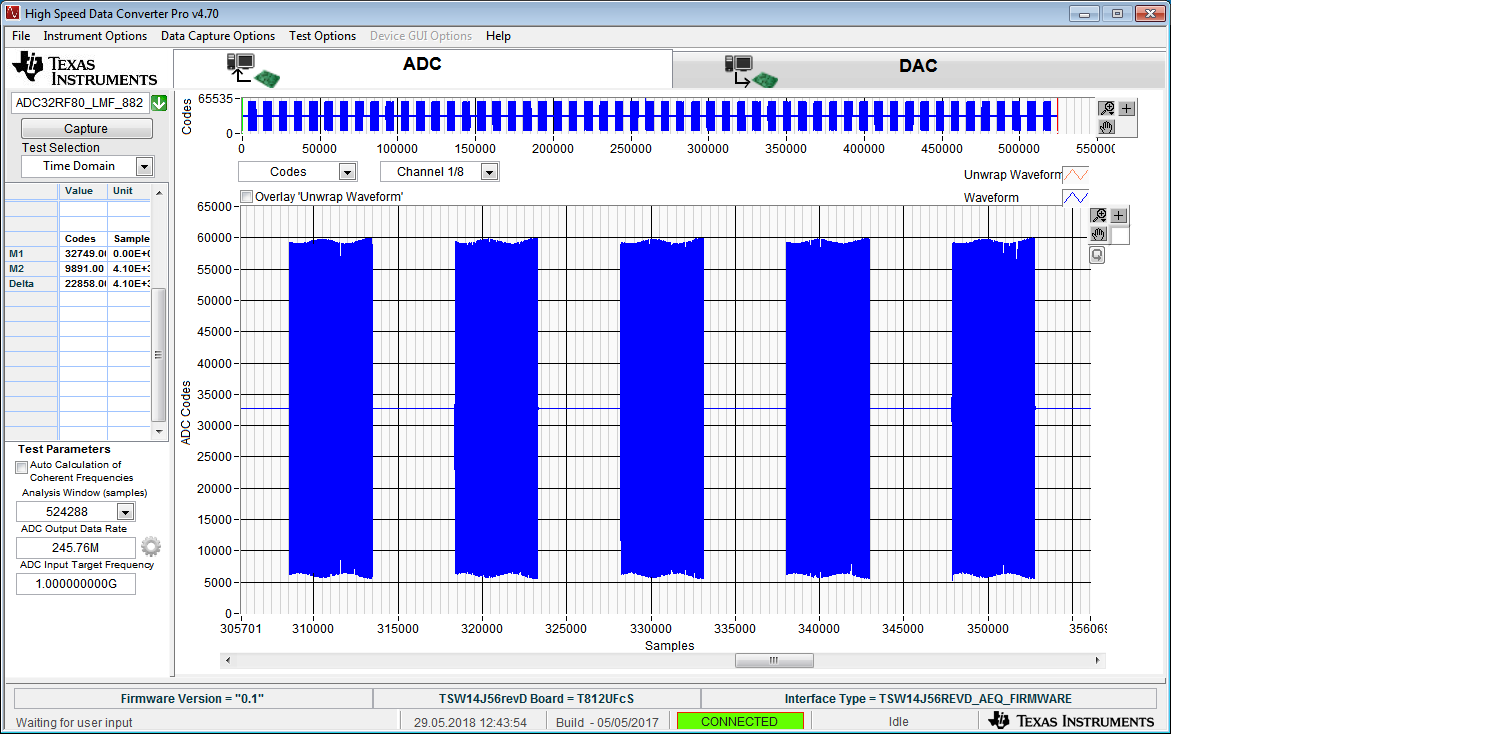1488x734 pixels.
Task: Click the horizontal scrollbar thumb under the graph
Action: (x=774, y=660)
